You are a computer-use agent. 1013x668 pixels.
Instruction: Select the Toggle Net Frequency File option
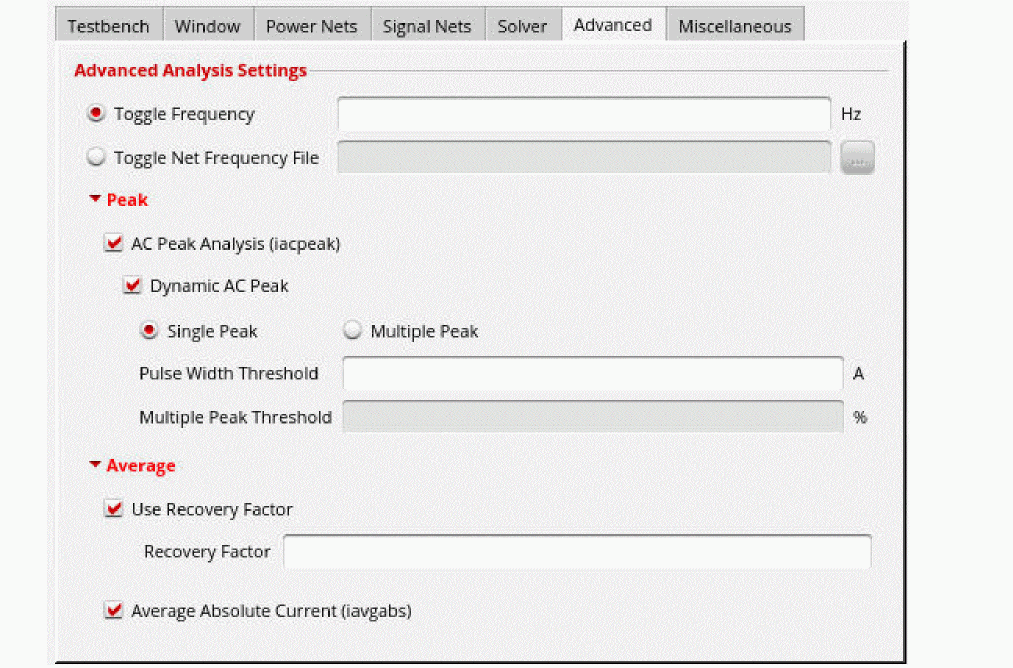click(97, 158)
